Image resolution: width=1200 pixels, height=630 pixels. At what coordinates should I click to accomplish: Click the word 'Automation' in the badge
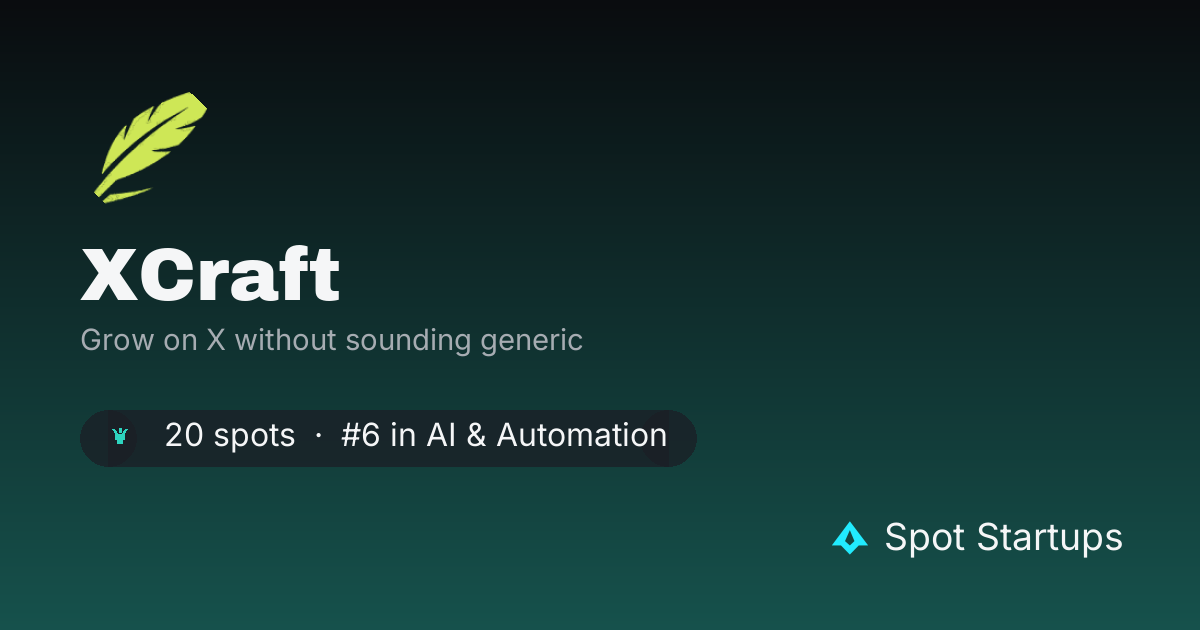pyautogui.click(x=582, y=436)
